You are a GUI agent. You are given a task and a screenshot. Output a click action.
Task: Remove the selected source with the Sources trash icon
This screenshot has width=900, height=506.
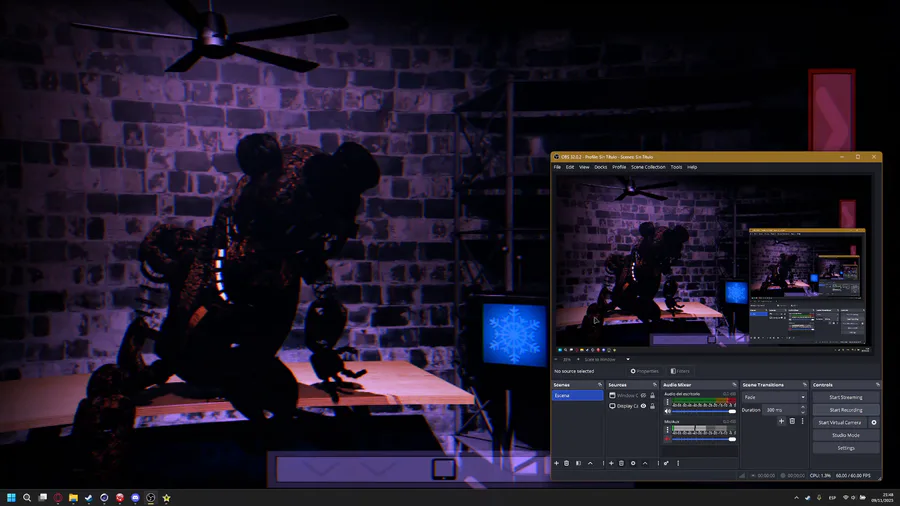coord(621,463)
